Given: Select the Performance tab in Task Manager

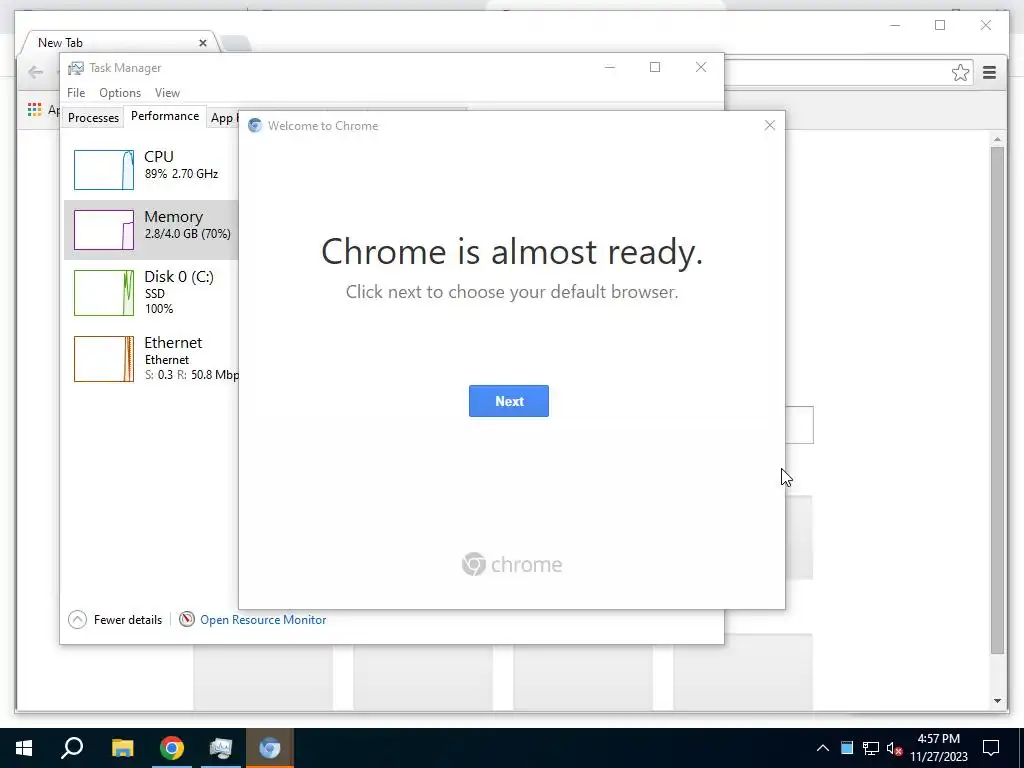Looking at the screenshot, I should coord(165,116).
